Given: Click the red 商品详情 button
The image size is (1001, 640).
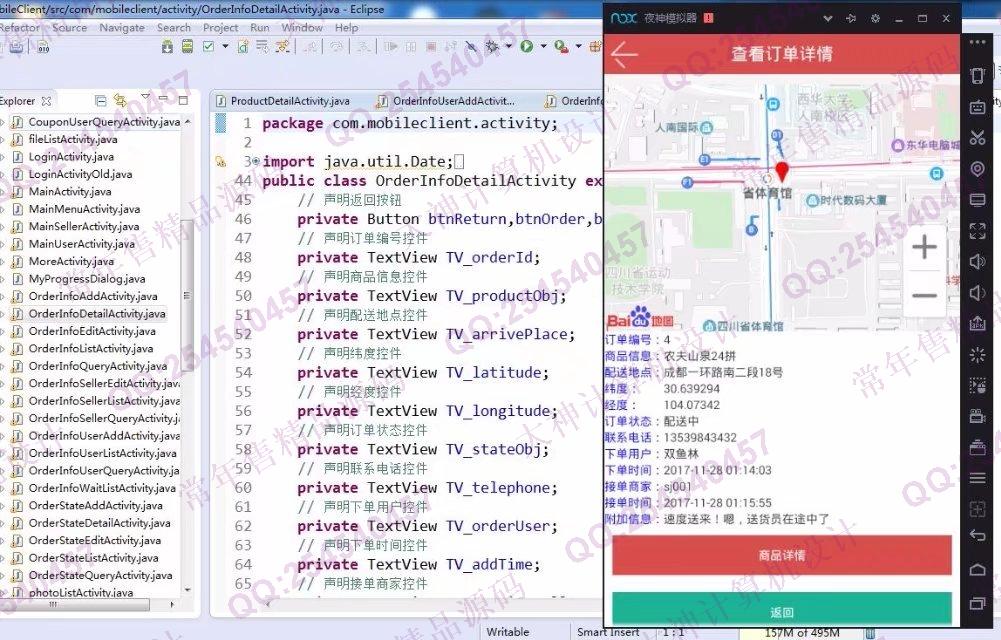Looking at the screenshot, I should (x=781, y=555).
